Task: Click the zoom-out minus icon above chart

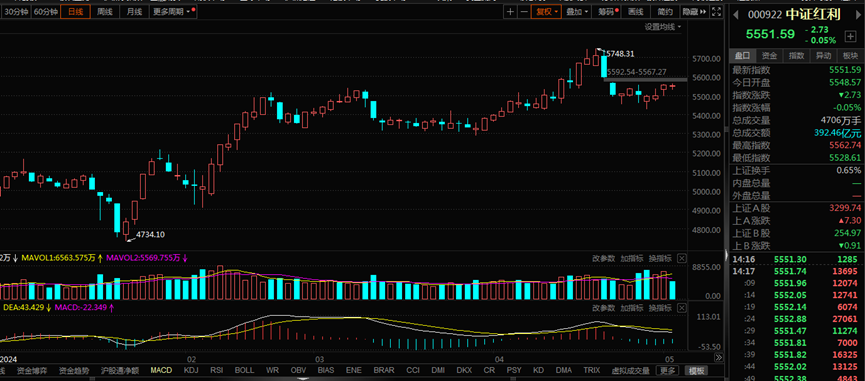Action: [x=524, y=12]
